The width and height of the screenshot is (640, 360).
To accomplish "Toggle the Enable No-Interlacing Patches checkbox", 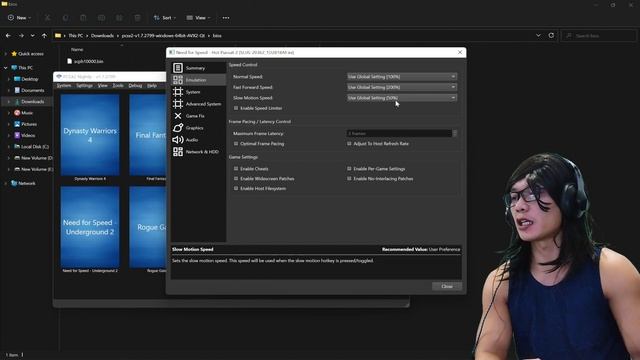I will pos(349,178).
